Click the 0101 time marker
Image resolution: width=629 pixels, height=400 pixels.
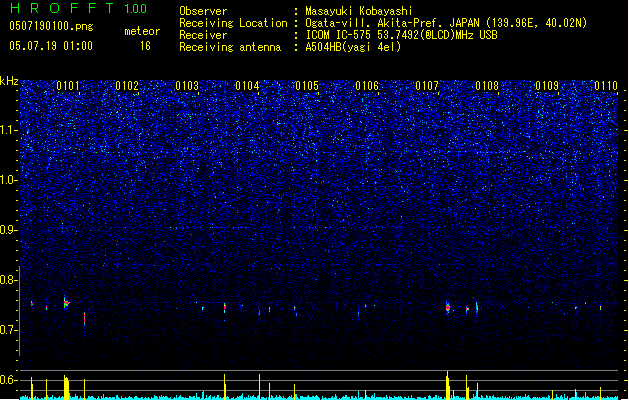coord(68,86)
